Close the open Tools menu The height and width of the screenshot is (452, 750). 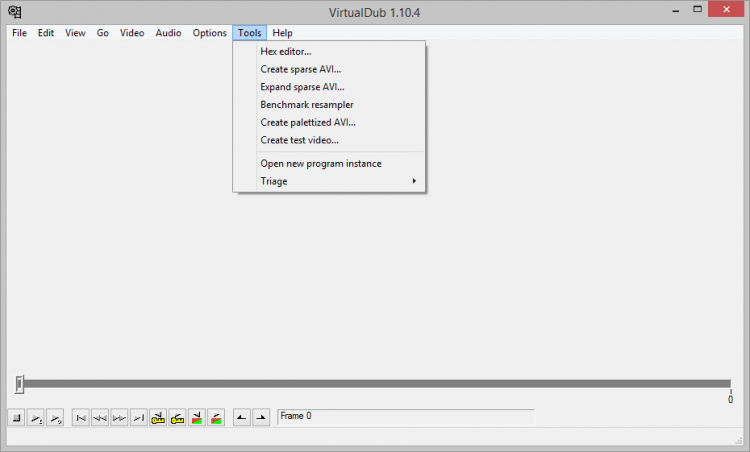[x=250, y=33]
